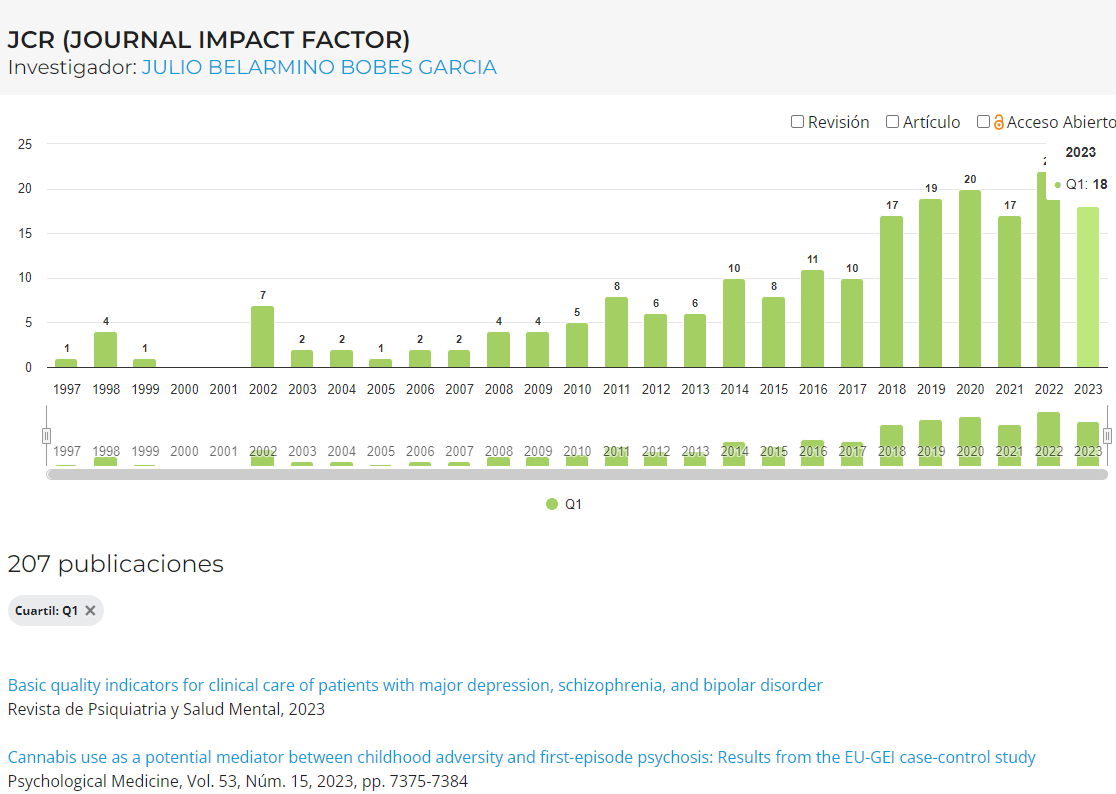Enable the Revisión checkbox
Viewport: 1116px width, 794px height.
coord(797,122)
